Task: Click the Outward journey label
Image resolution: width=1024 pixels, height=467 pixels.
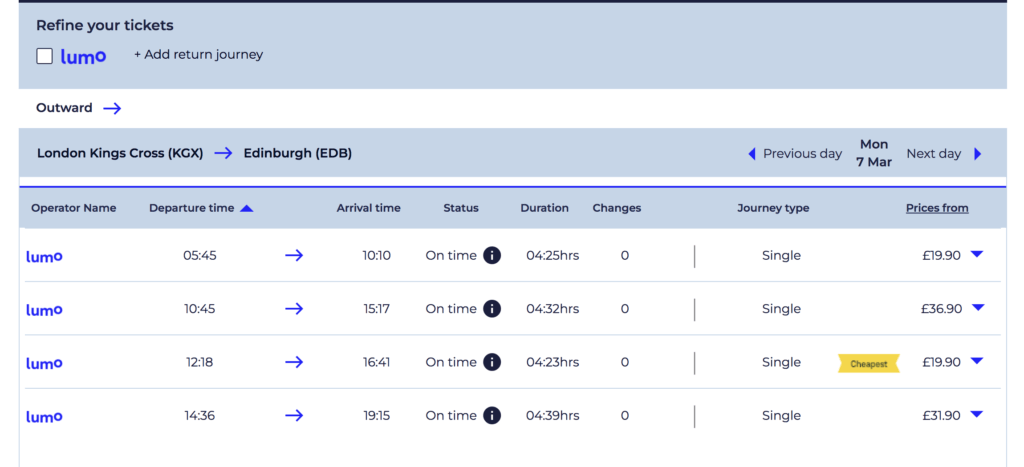Action: (64, 108)
